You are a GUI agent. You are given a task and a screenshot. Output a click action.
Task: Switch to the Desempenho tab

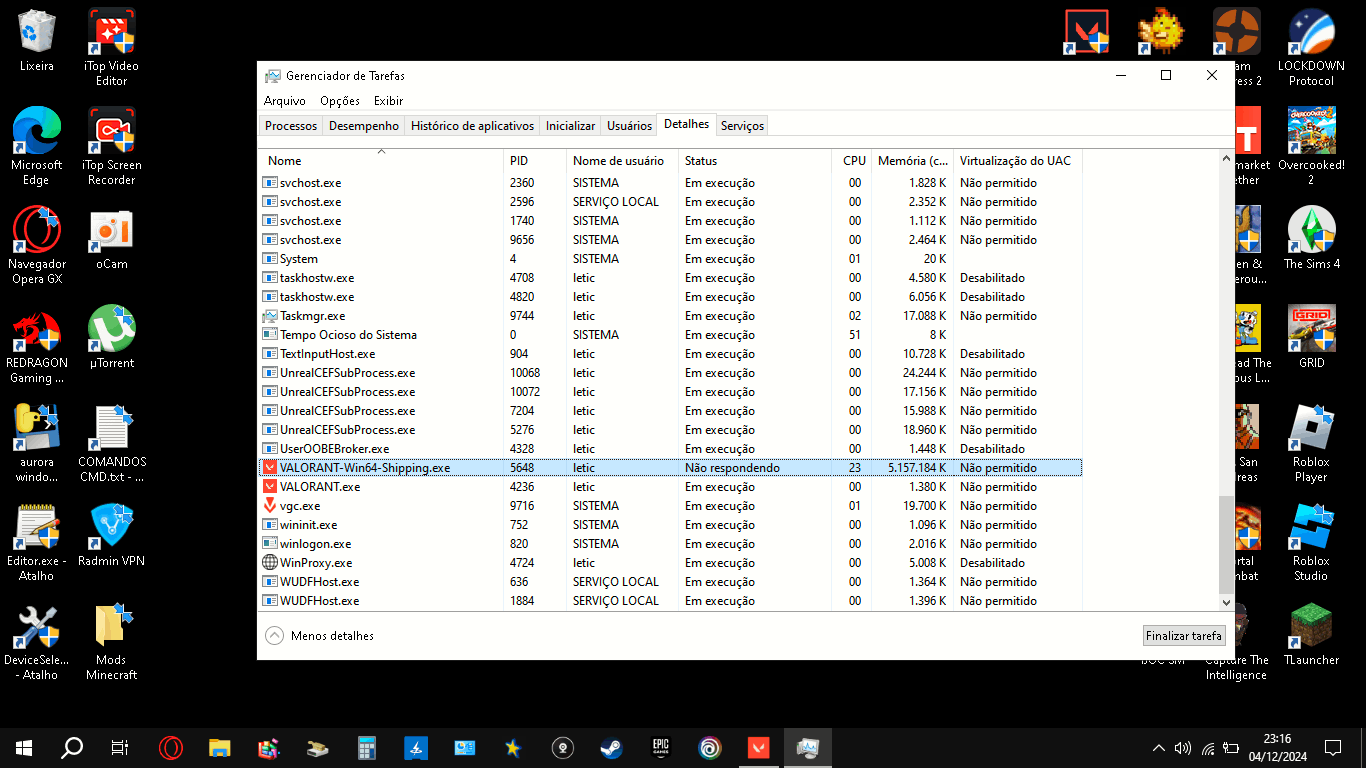point(364,126)
